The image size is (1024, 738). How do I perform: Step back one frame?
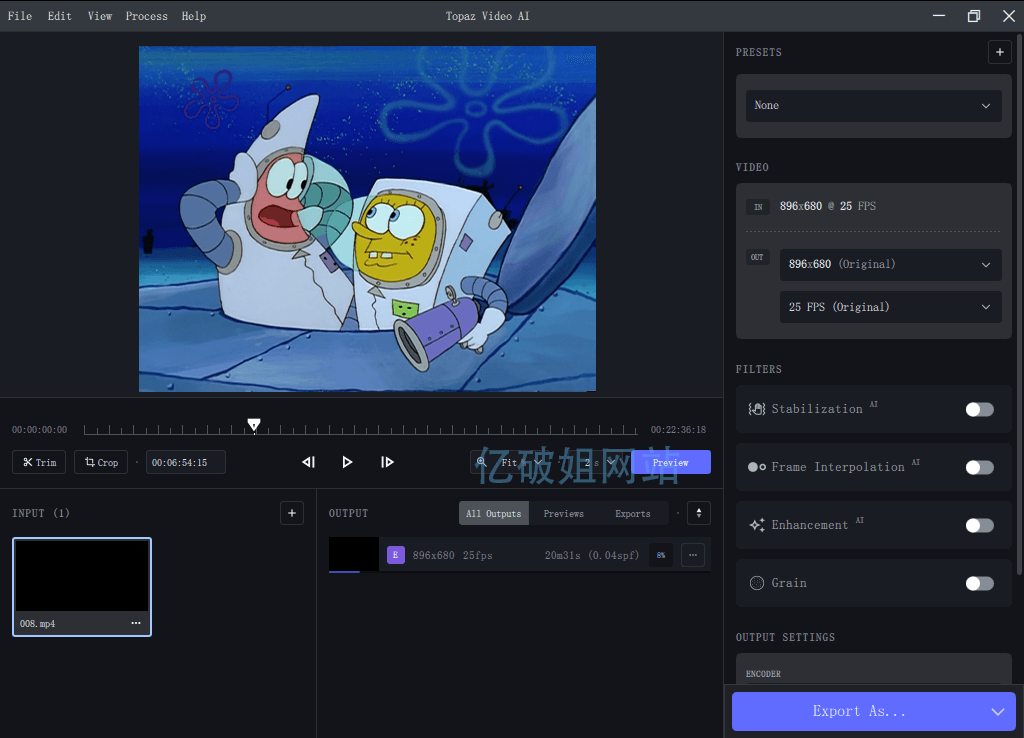click(x=308, y=462)
